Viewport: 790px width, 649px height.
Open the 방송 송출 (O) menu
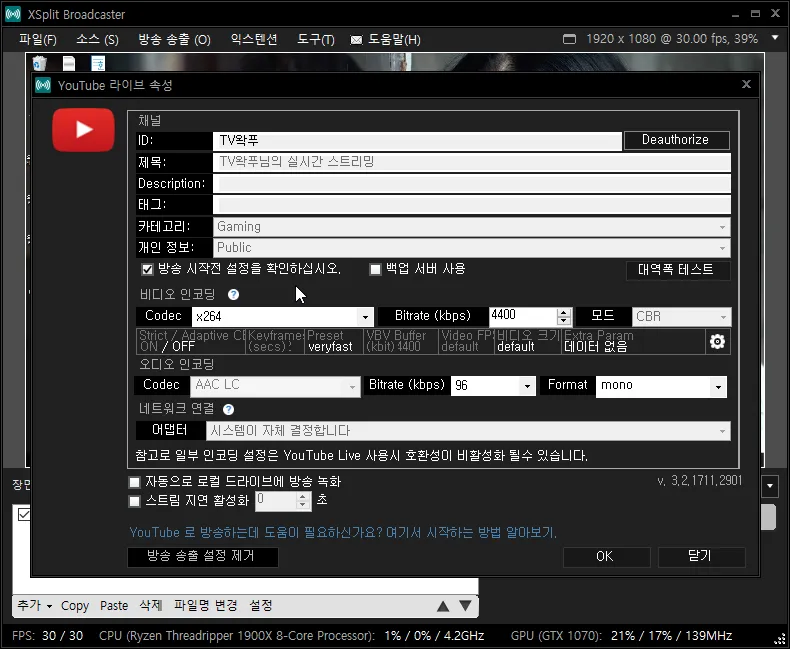pyautogui.click(x=174, y=39)
